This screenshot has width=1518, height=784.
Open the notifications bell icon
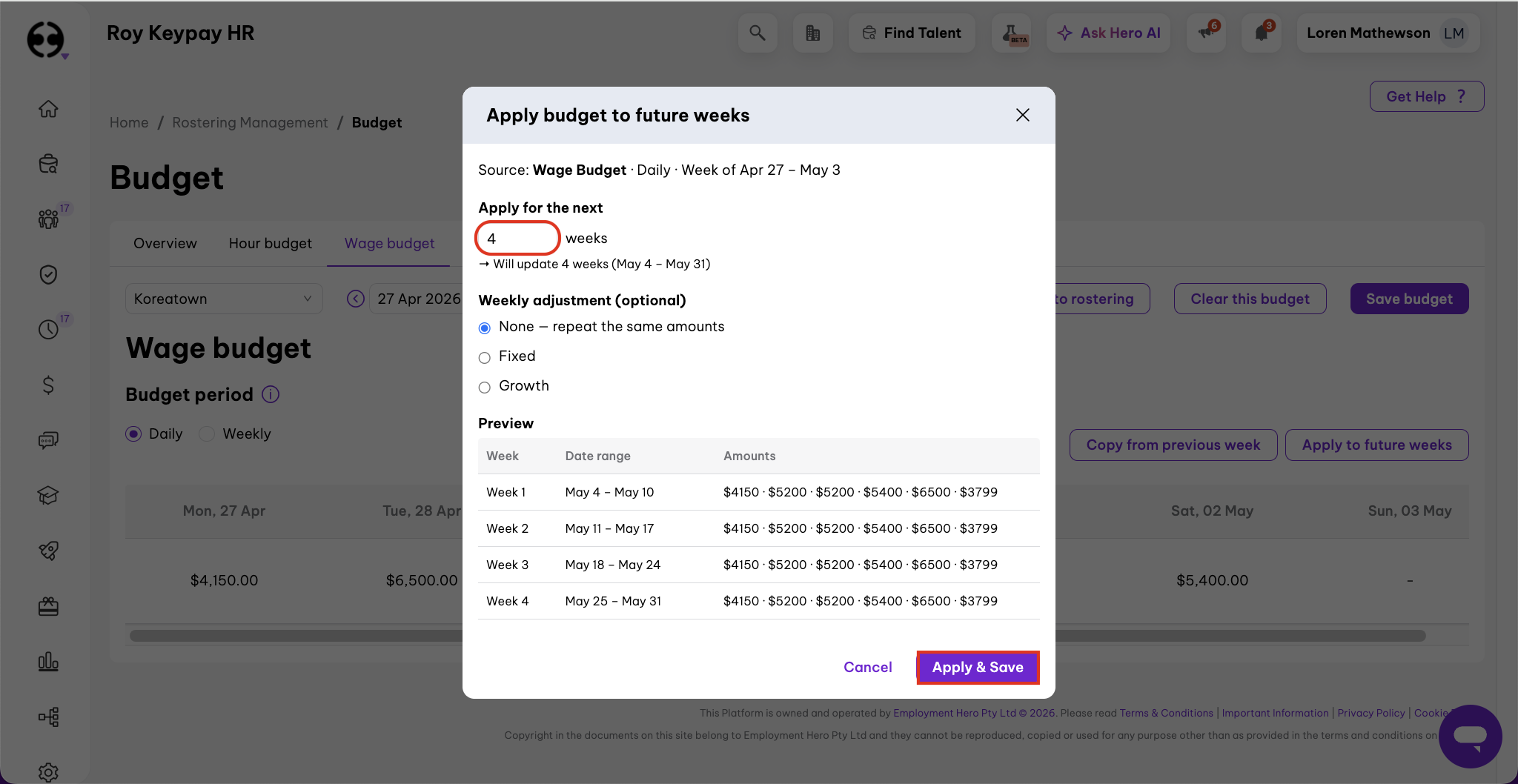pos(1262,33)
